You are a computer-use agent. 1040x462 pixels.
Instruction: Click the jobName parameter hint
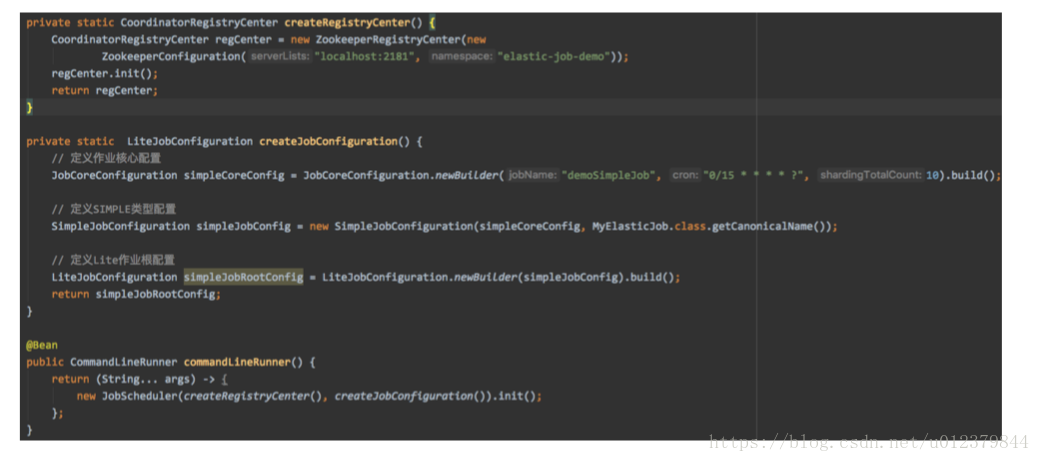pos(533,176)
